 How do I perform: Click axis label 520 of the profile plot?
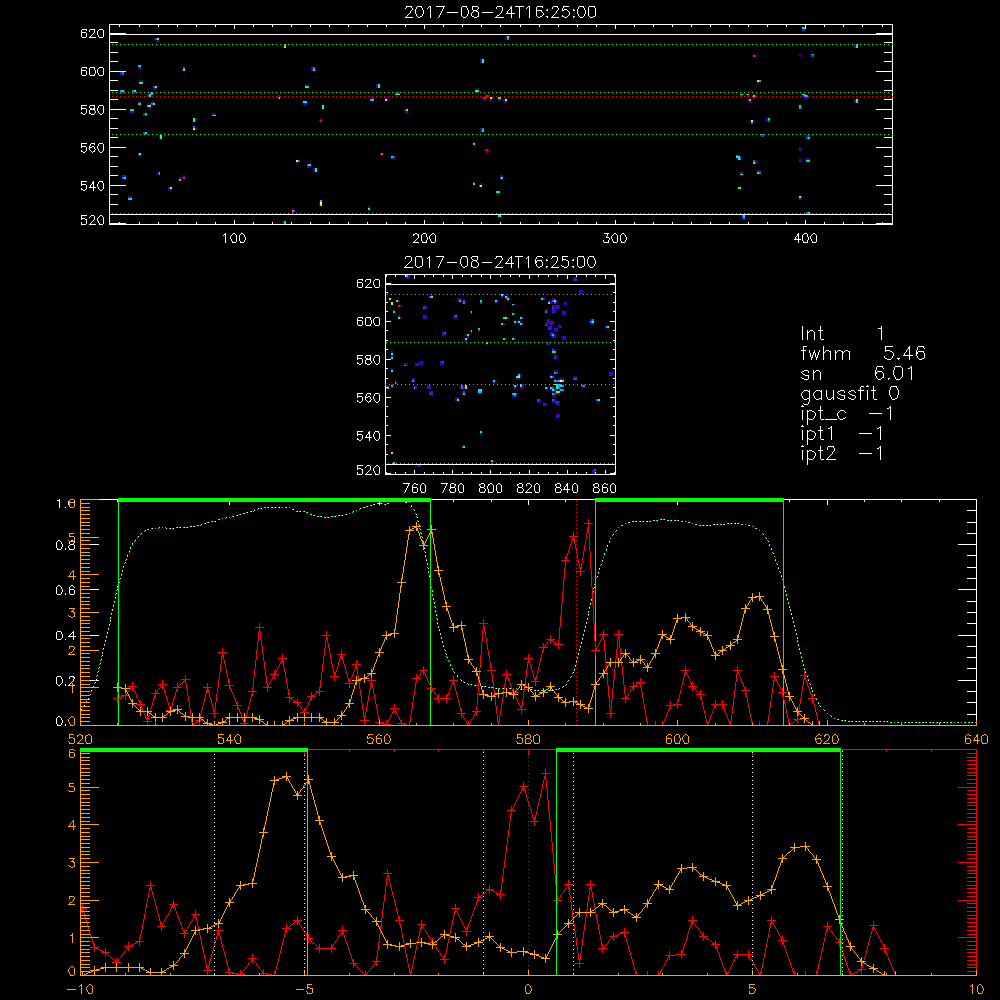tap(80, 740)
